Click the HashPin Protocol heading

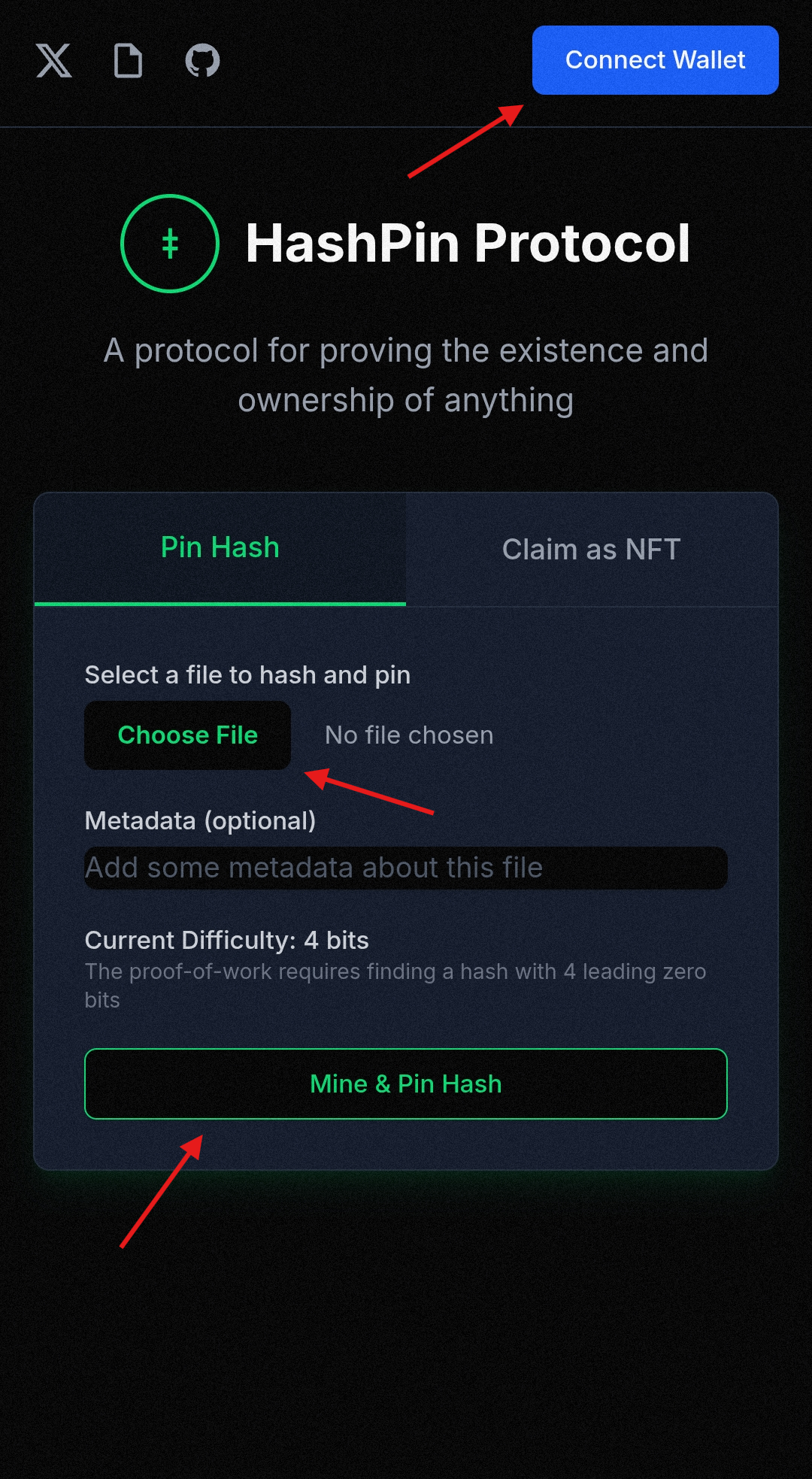(468, 244)
